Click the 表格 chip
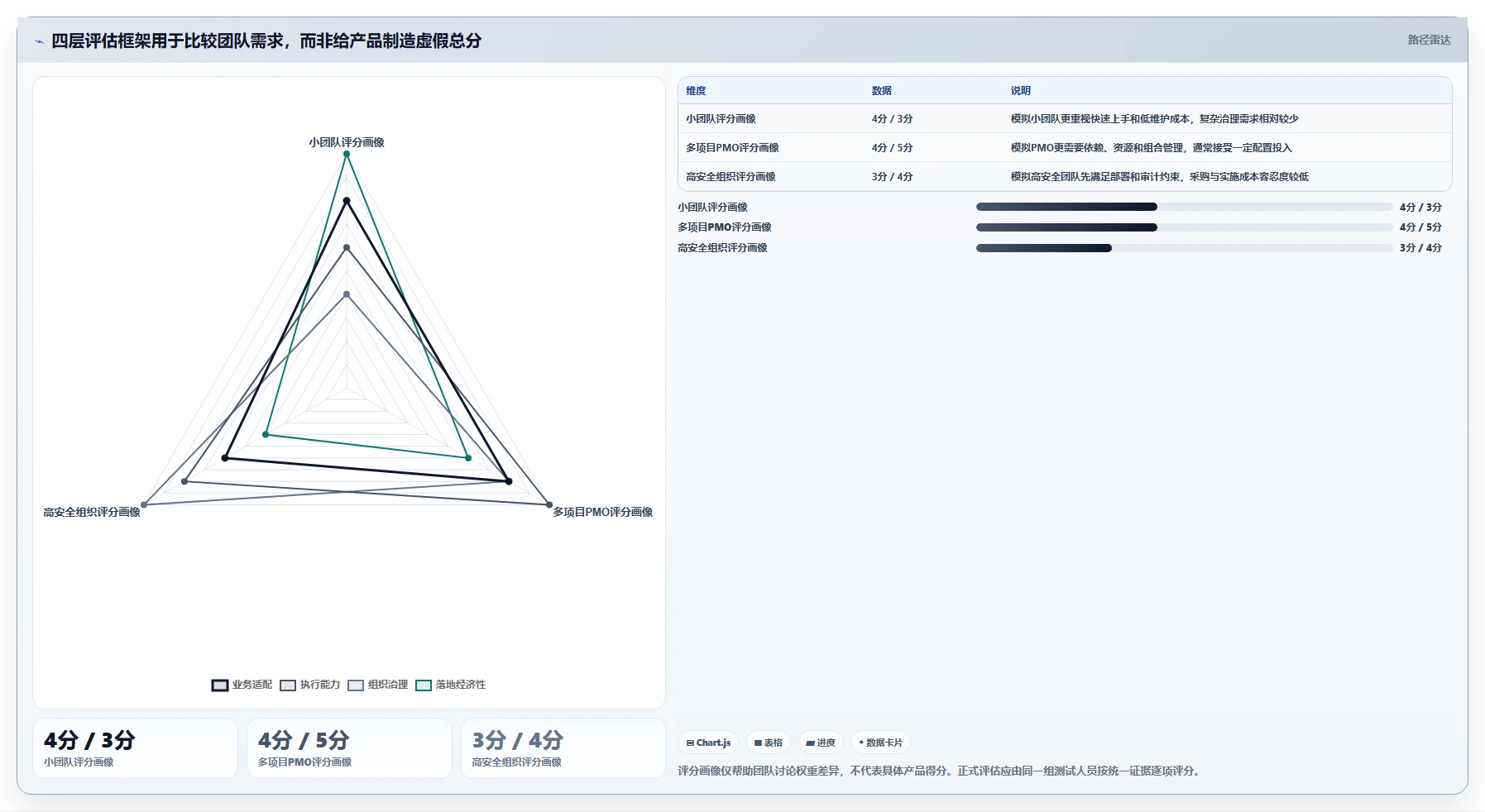The image size is (1485, 812). click(x=768, y=743)
